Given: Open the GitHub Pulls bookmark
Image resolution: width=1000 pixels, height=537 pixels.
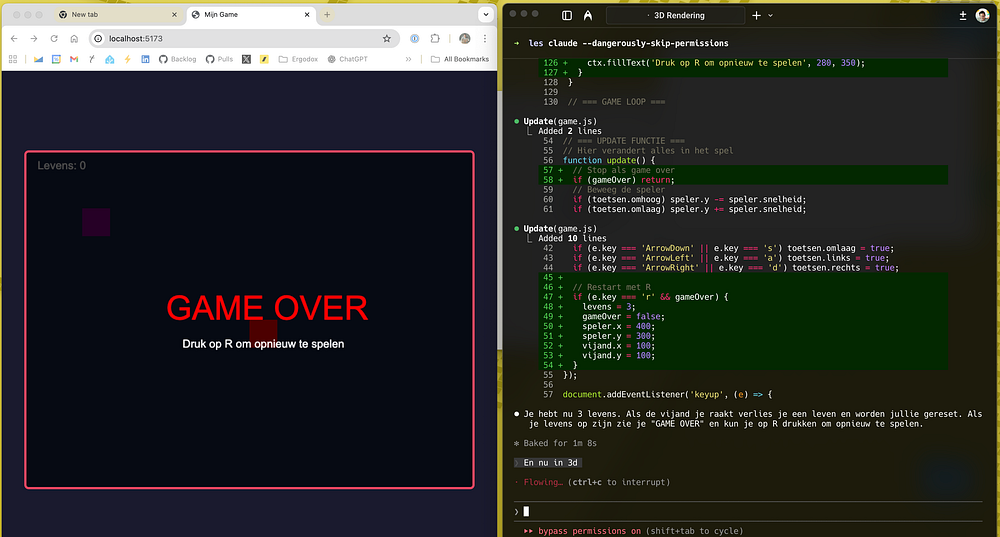Looking at the screenshot, I should click(x=219, y=59).
